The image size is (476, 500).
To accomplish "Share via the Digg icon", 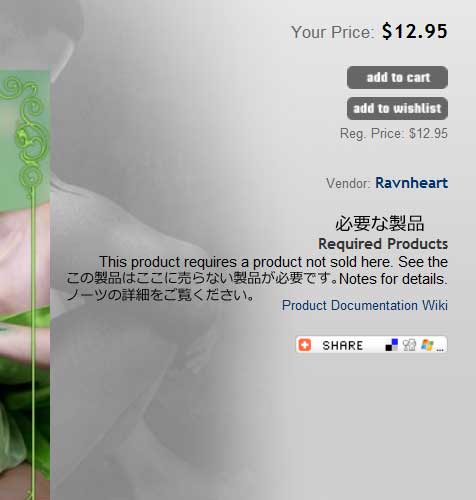I will click(409, 345).
